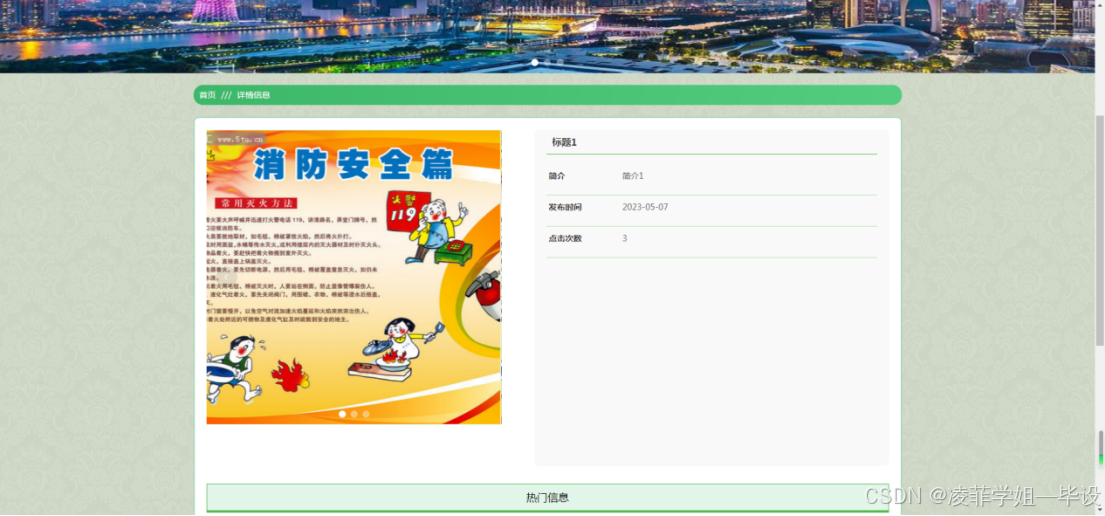Select first dot of poster image carousel

click(x=342, y=414)
